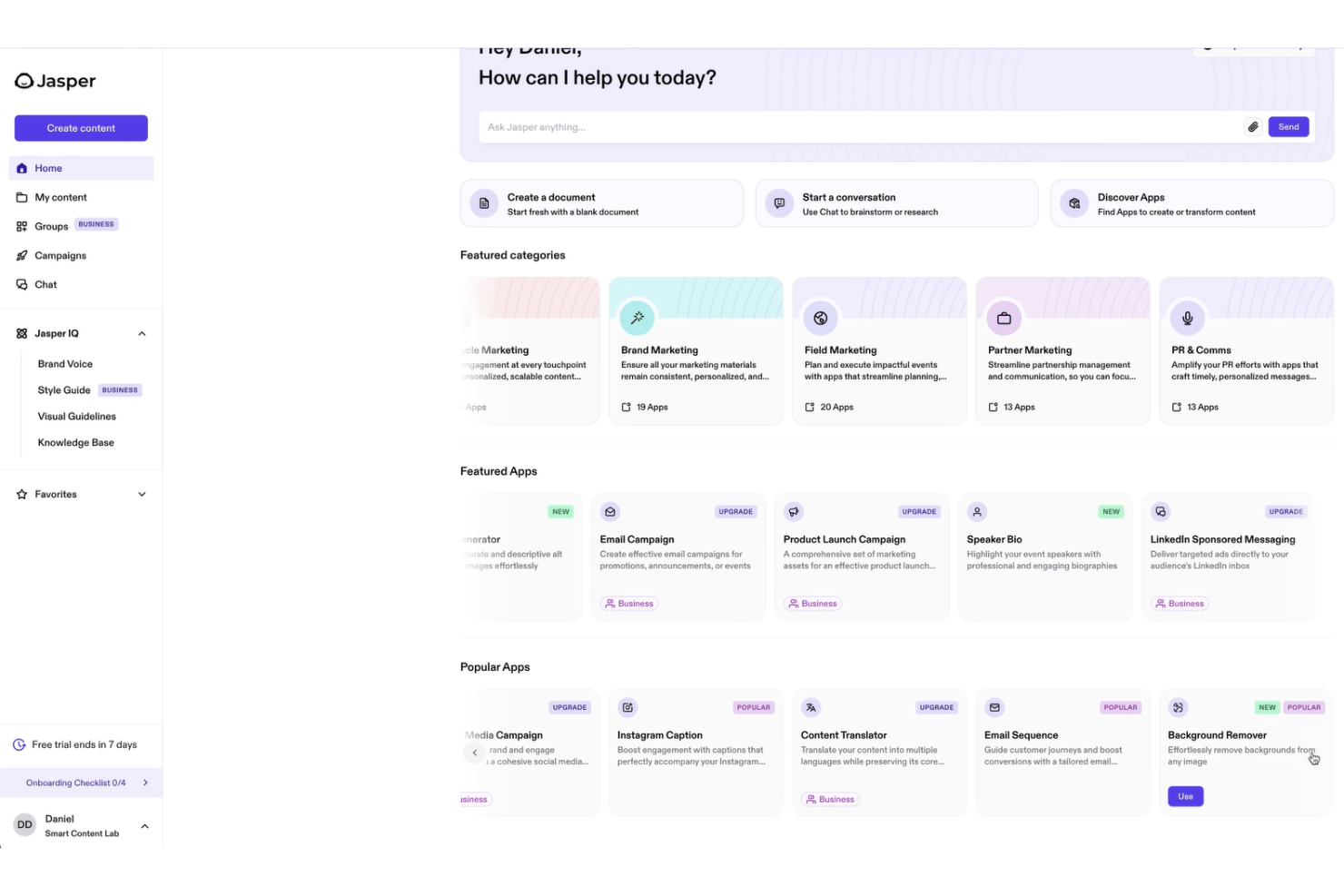
Task: Open Home in the sidebar
Action: (x=81, y=168)
